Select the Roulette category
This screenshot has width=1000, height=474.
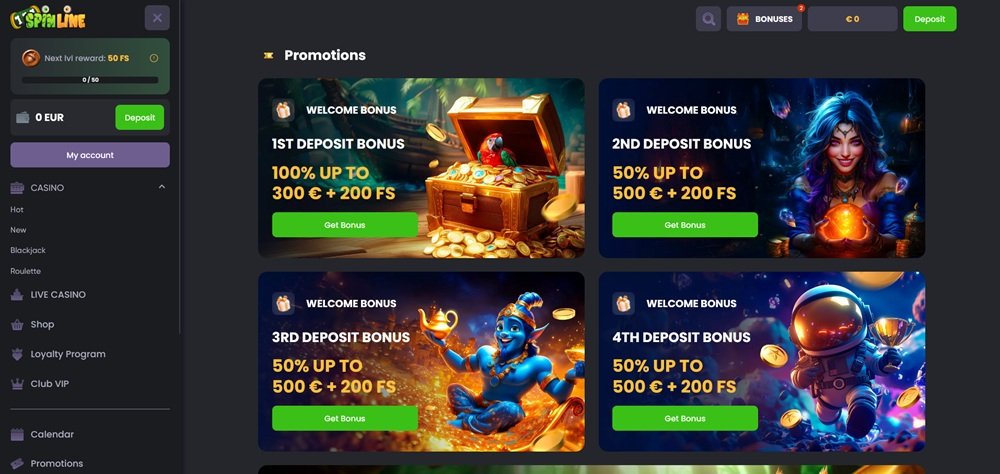pos(26,271)
